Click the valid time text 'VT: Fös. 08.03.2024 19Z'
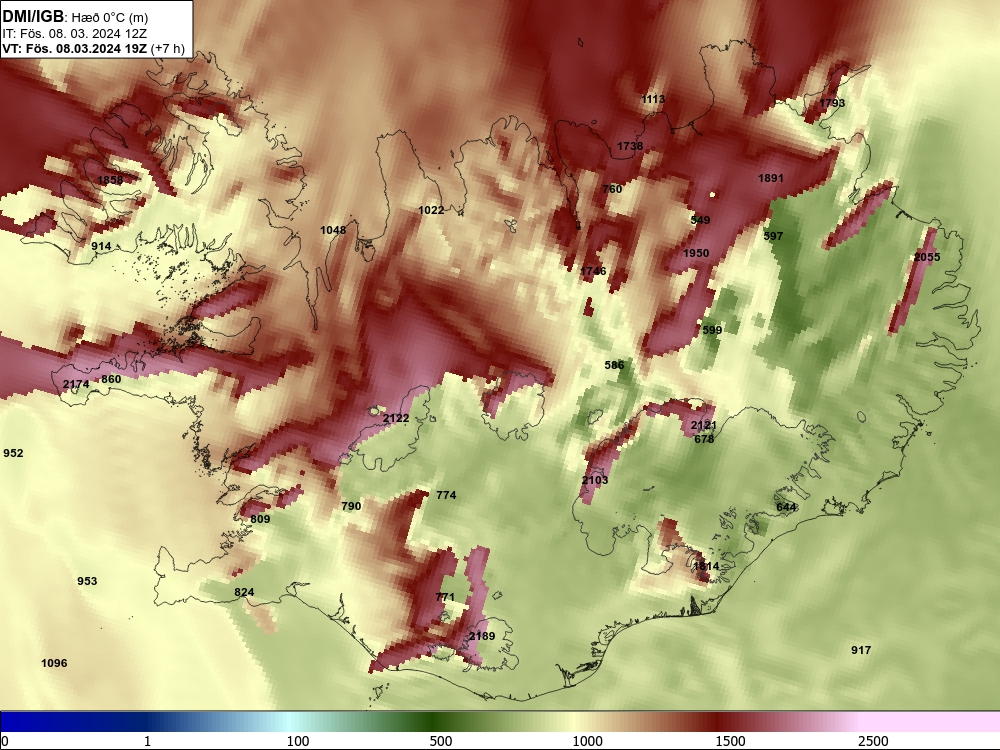Screen dimensions: 1000x750 pos(77,48)
